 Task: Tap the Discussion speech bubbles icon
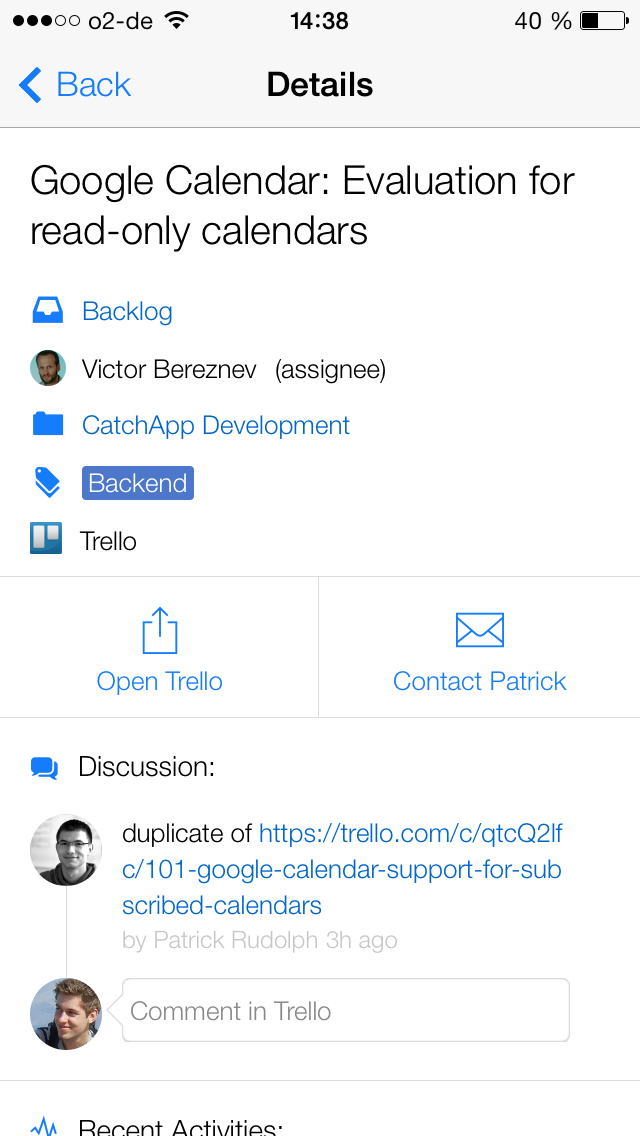pyautogui.click(x=45, y=768)
